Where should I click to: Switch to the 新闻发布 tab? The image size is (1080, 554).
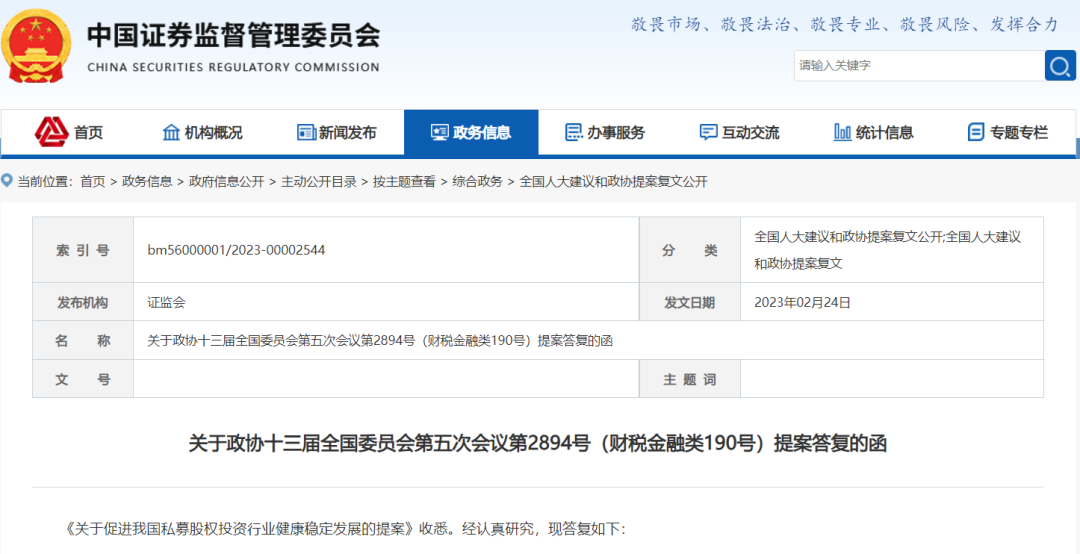pyautogui.click(x=337, y=132)
